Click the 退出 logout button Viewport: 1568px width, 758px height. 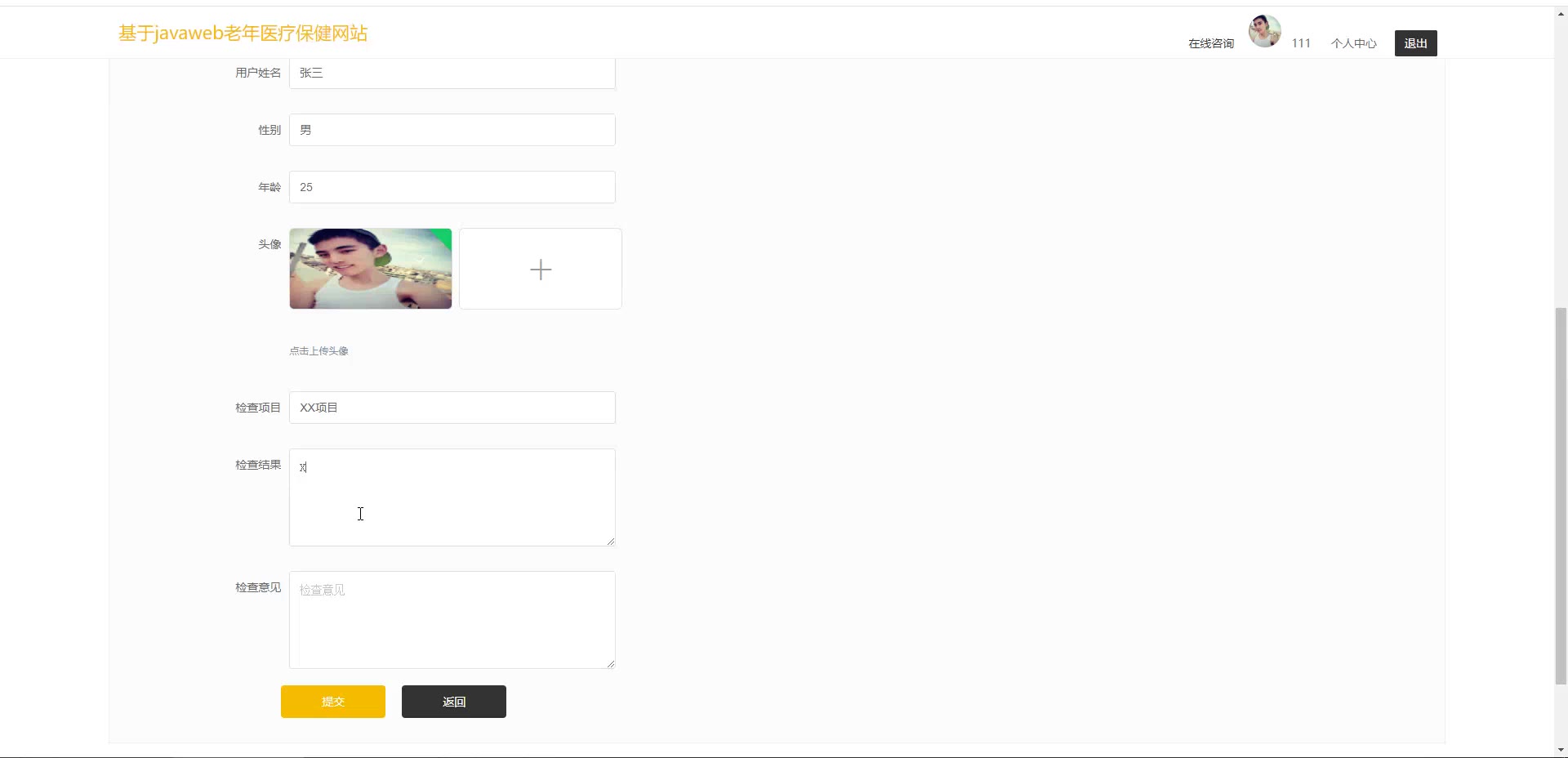[x=1415, y=43]
